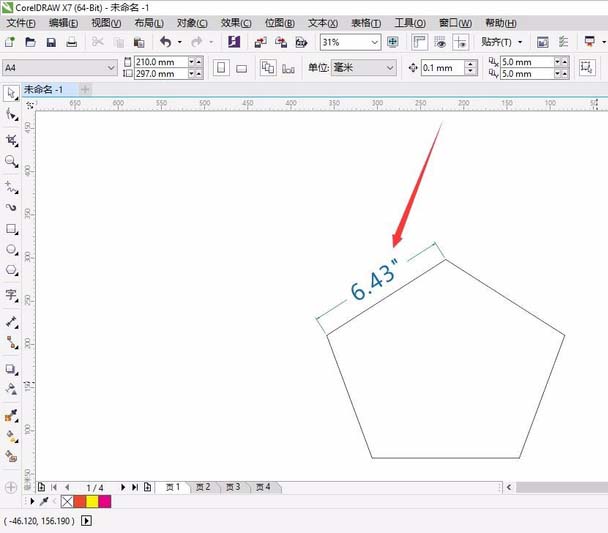608x533 pixels.
Task: Select the Pick tool
Action: coord(11,93)
